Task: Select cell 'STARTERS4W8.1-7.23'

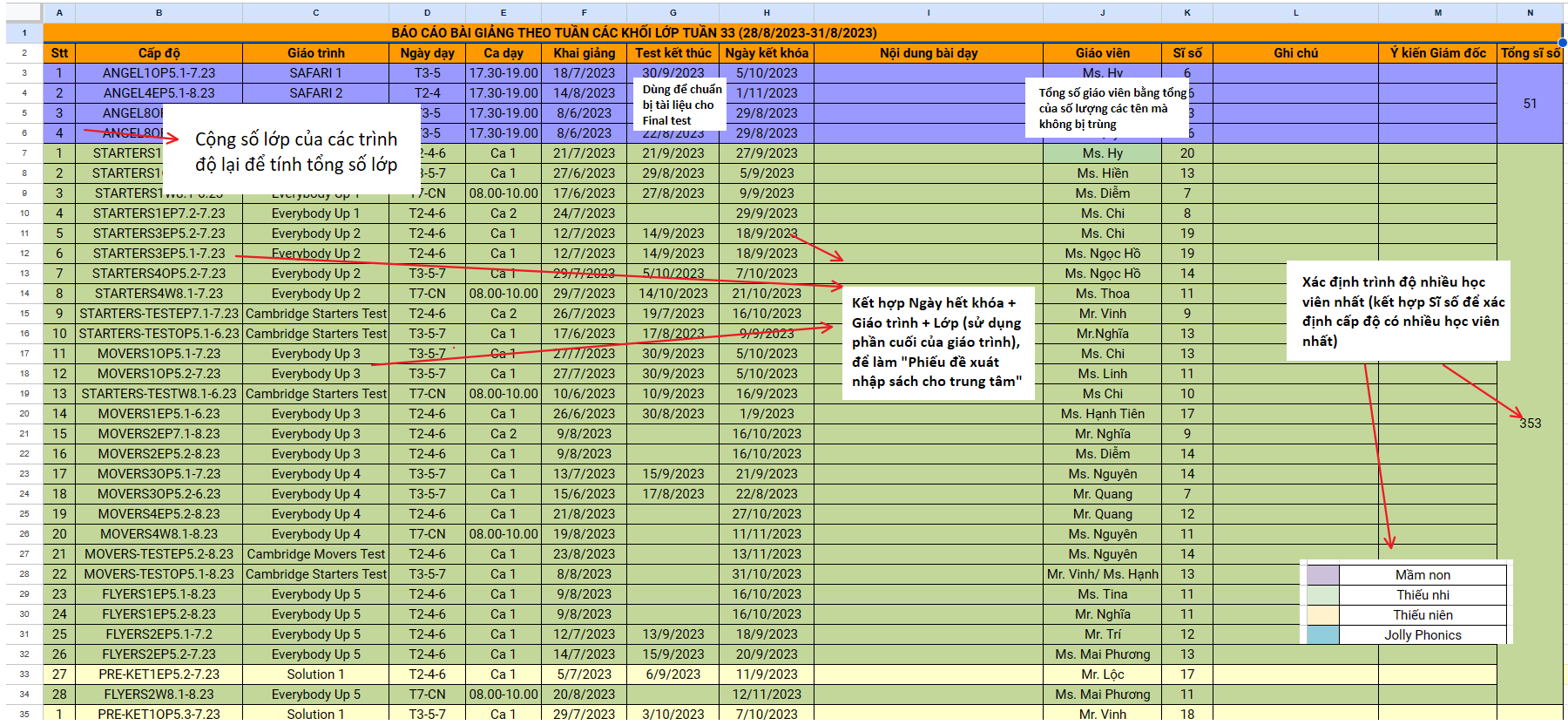Action: [x=159, y=294]
